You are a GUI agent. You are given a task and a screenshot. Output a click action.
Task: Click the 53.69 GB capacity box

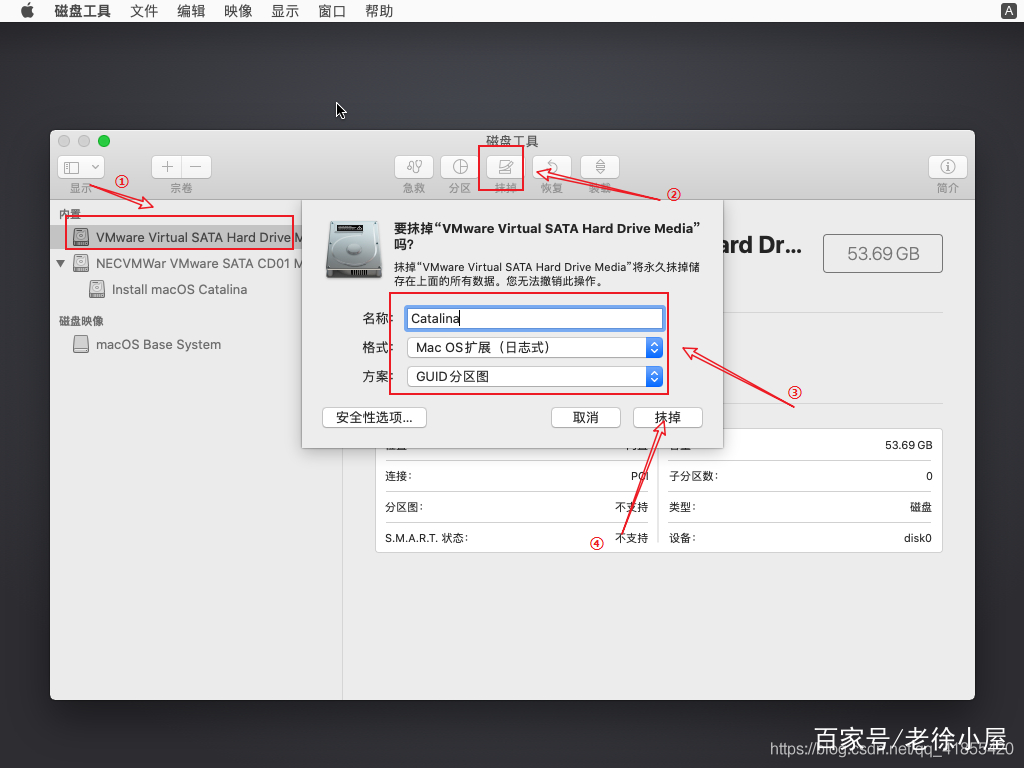tap(883, 253)
